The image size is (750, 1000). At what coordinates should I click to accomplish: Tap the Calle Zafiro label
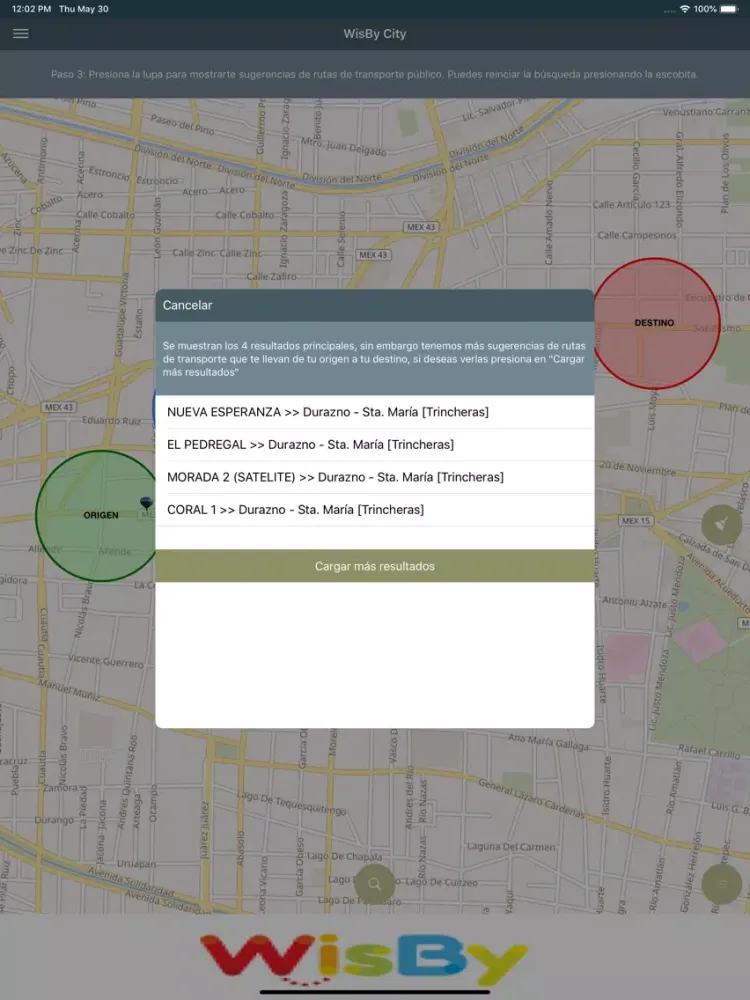[272, 277]
